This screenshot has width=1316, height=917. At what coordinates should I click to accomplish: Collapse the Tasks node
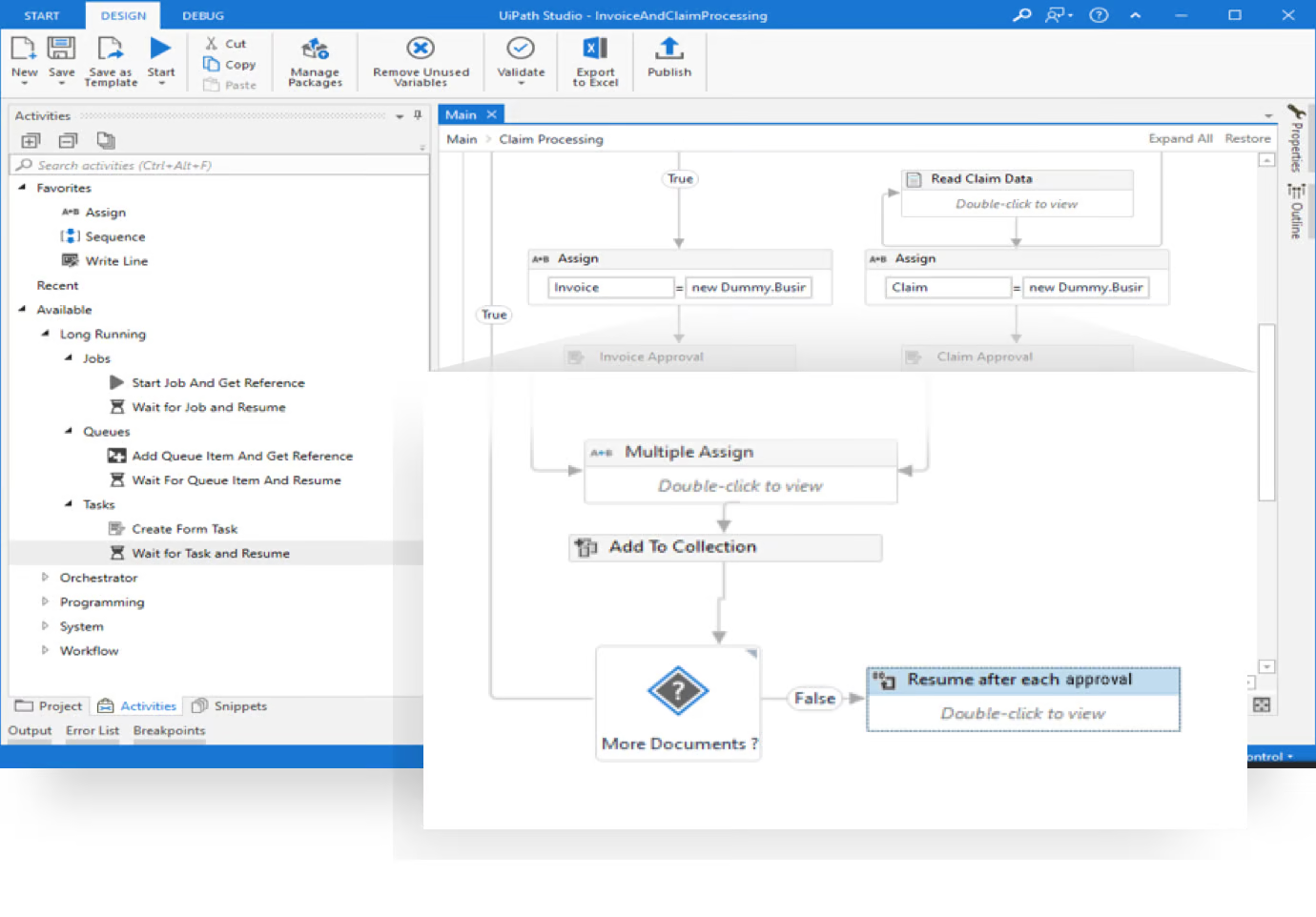point(68,503)
